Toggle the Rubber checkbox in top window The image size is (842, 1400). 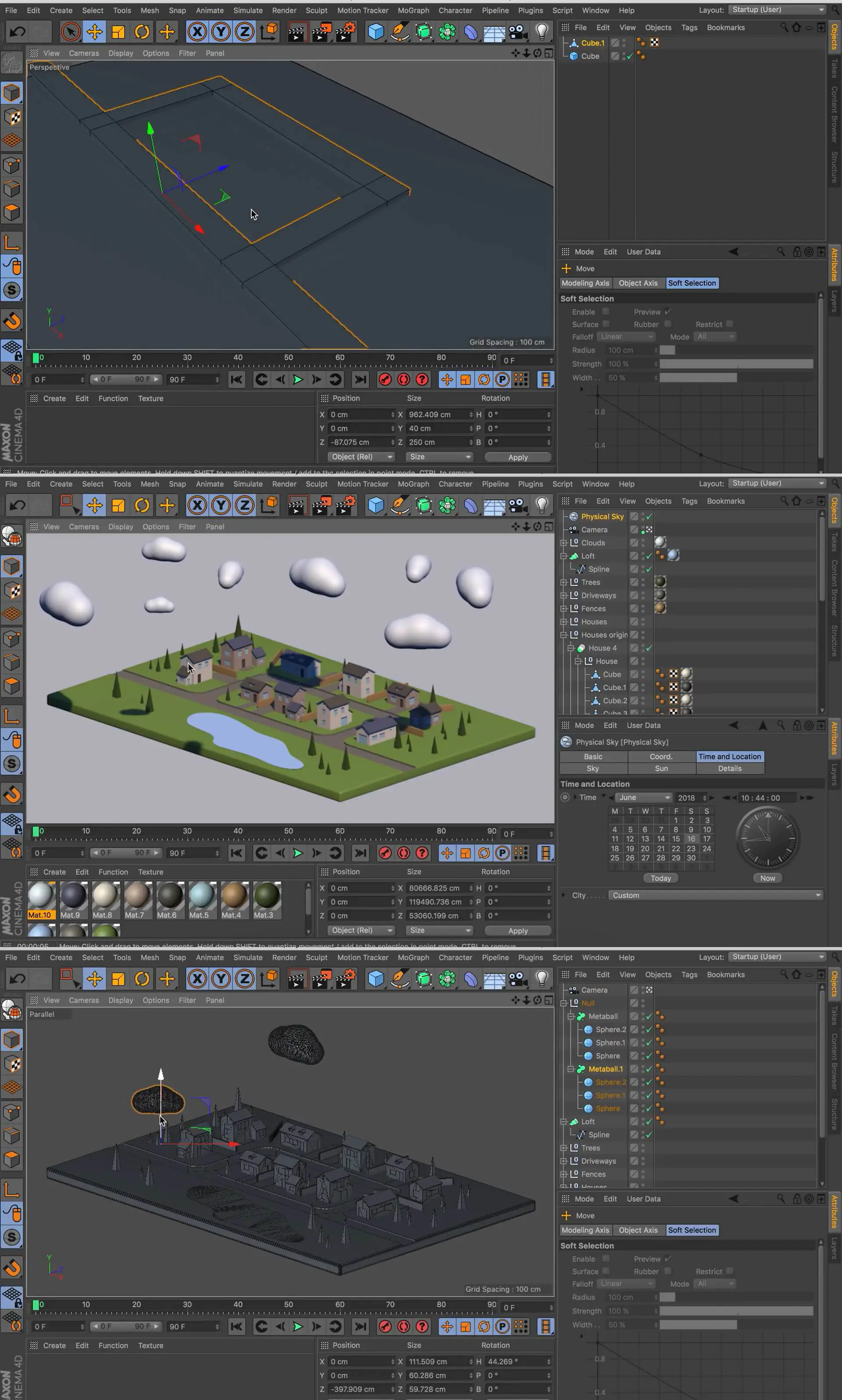668,324
